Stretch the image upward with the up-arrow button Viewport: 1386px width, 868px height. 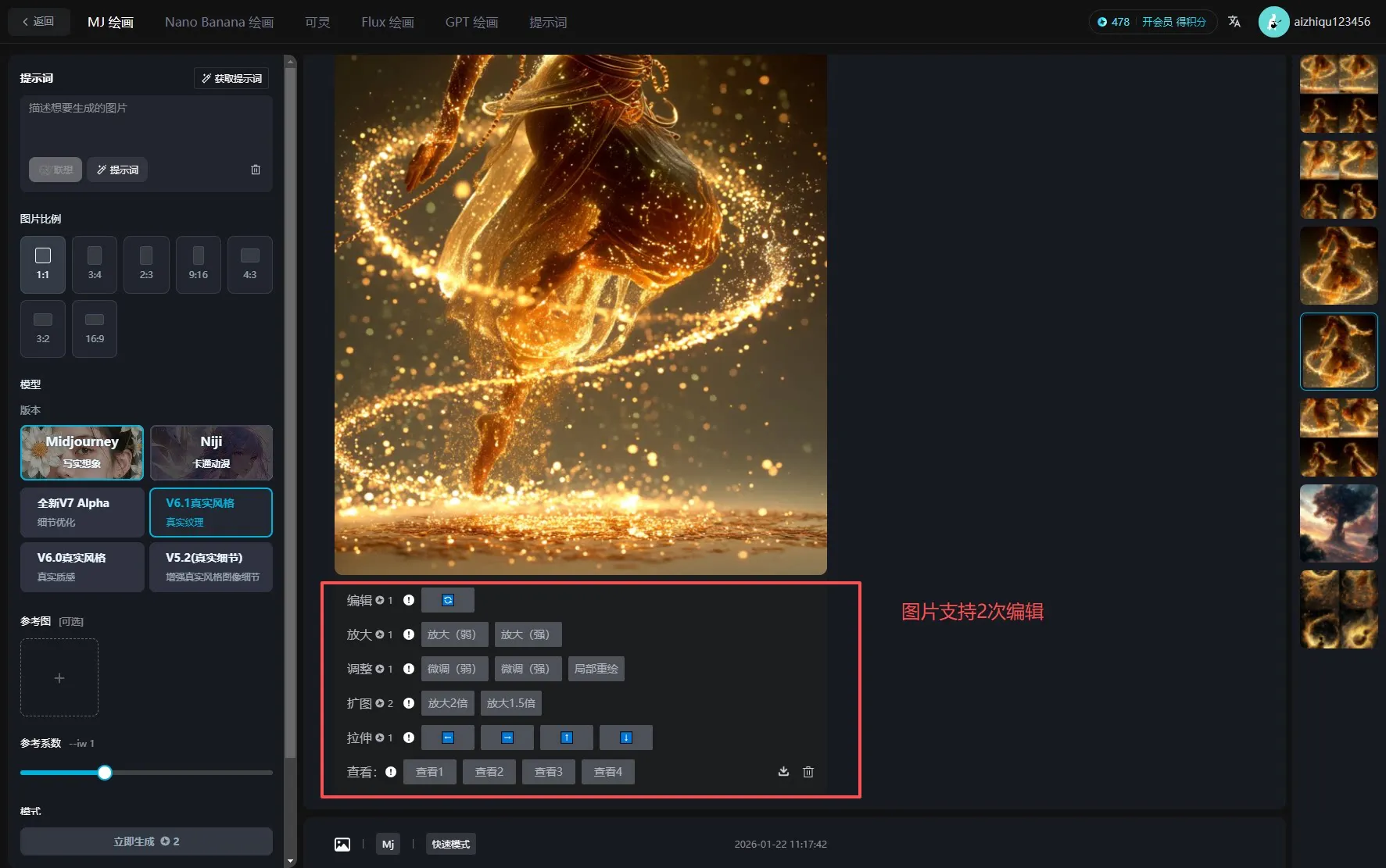pyautogui.click(x=566, y=738)
